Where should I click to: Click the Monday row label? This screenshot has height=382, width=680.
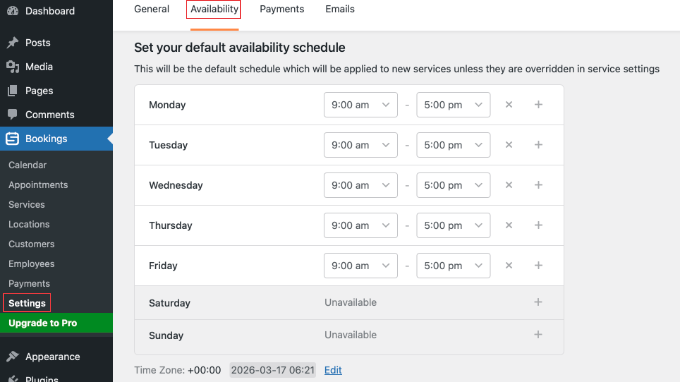[x=167, y=105]
